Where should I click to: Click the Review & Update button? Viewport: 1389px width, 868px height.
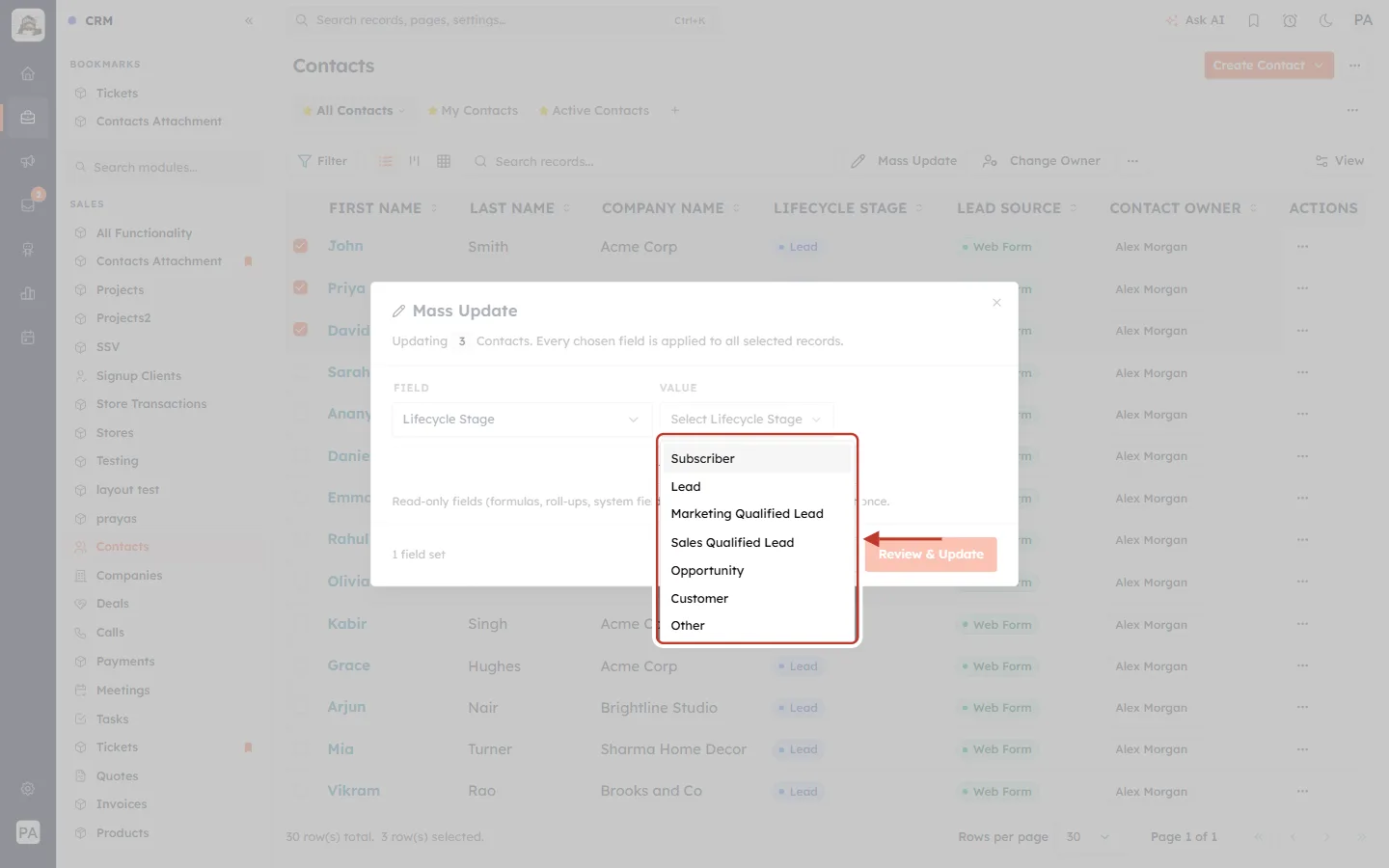(x=931, y=555)
